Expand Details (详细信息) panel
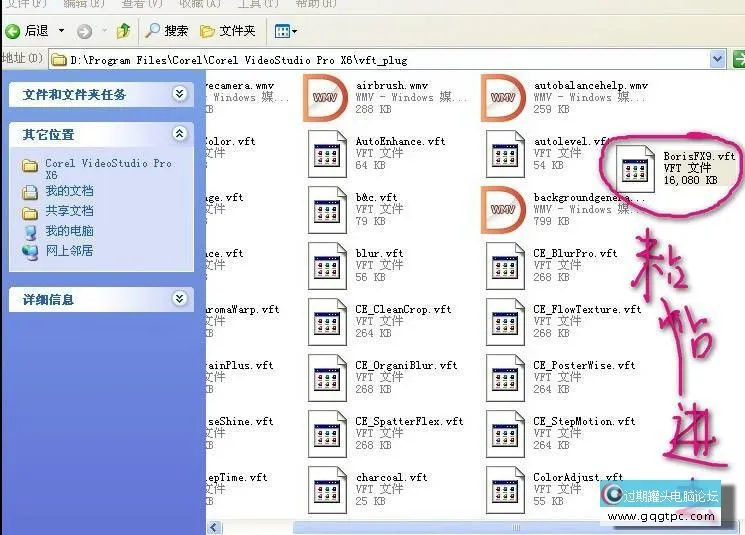The height and width of the screenshot is (535, 745). (x=180, y=299)
